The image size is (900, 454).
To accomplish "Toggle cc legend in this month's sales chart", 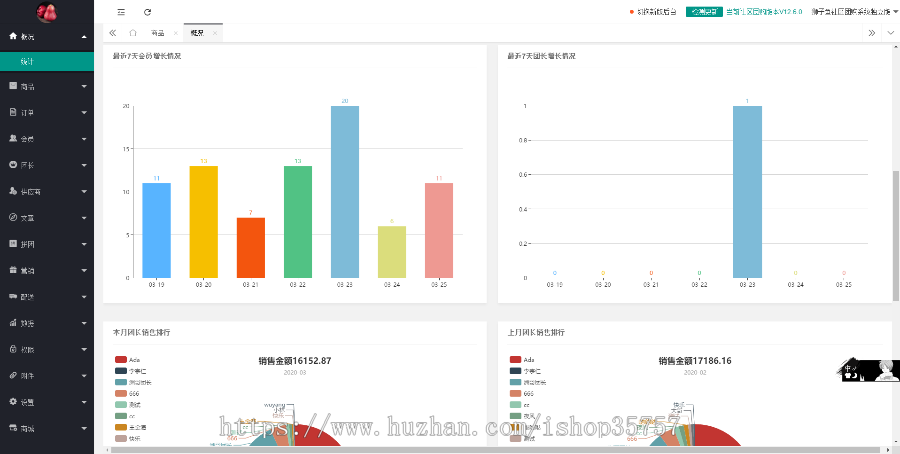I will point(125,416).
